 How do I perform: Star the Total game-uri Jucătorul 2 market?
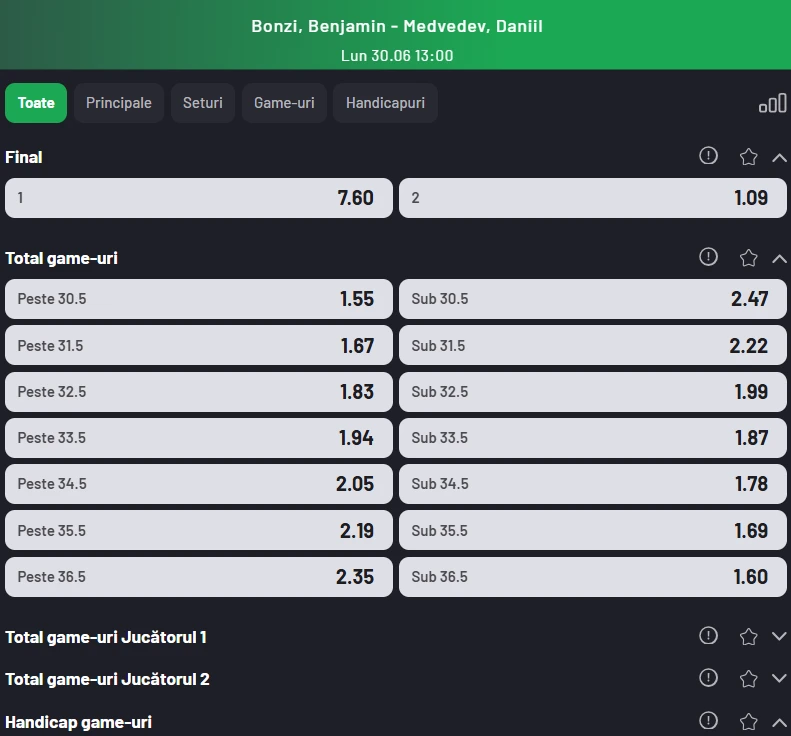(x=748, y=678)
